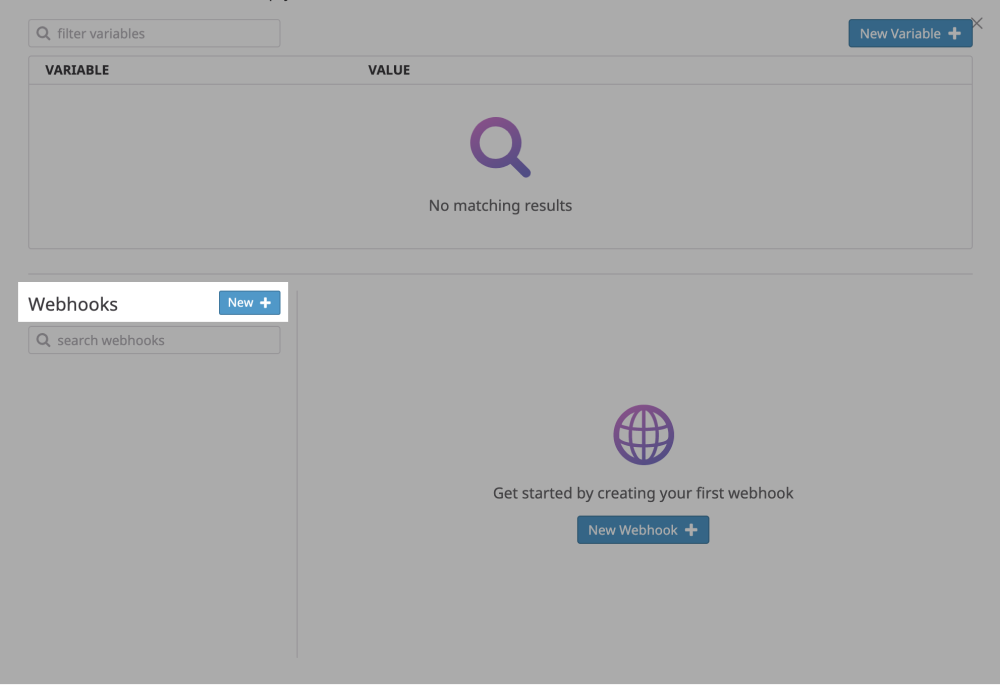1000x685 pixels.
Task: Click the magnifier icon in filter variables field
Action: (43, 33)
